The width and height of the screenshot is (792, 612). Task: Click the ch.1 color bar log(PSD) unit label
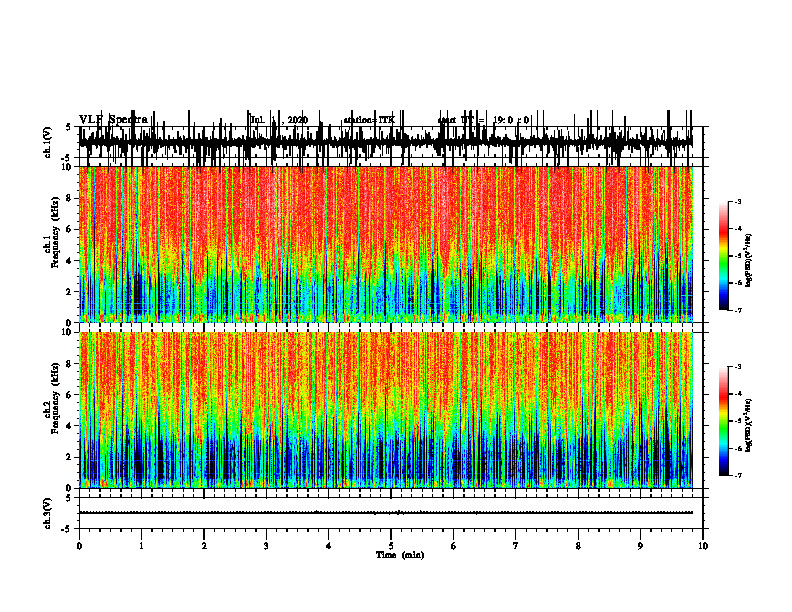(749, 261)
